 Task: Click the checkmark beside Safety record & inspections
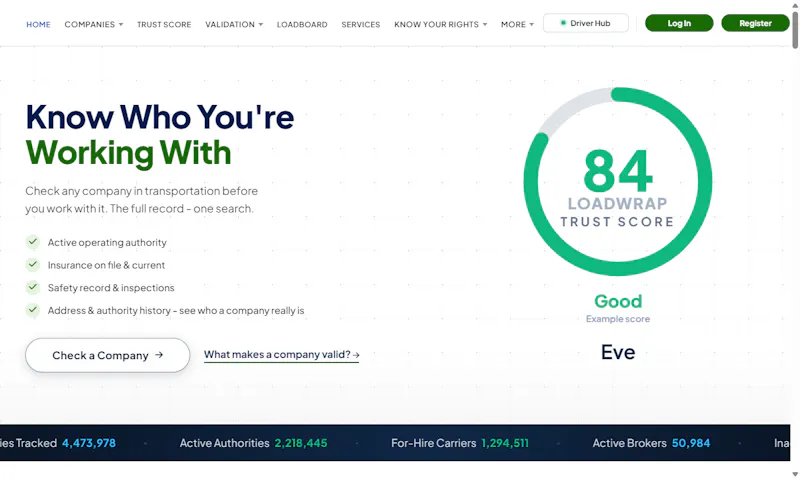tap(33, 287)
